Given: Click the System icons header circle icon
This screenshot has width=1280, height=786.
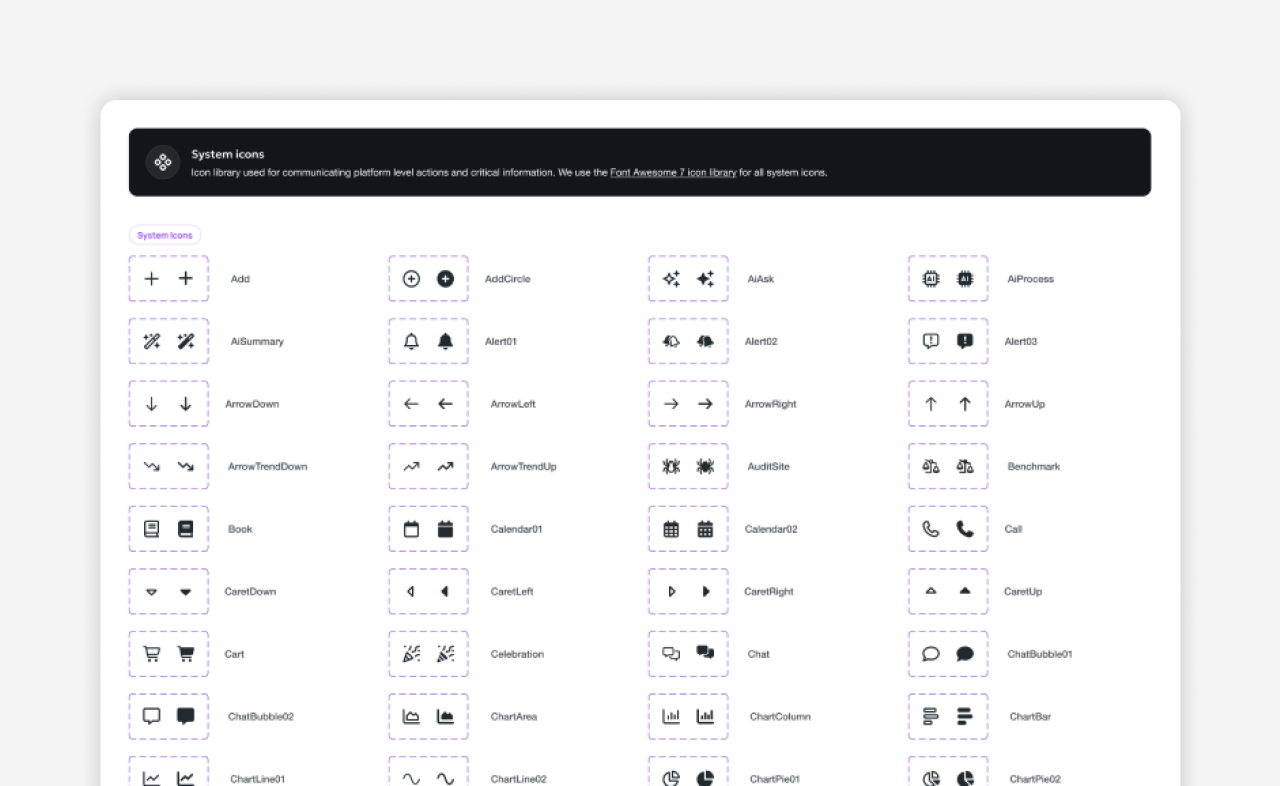Looking at the screenshot, I should 163,162.
